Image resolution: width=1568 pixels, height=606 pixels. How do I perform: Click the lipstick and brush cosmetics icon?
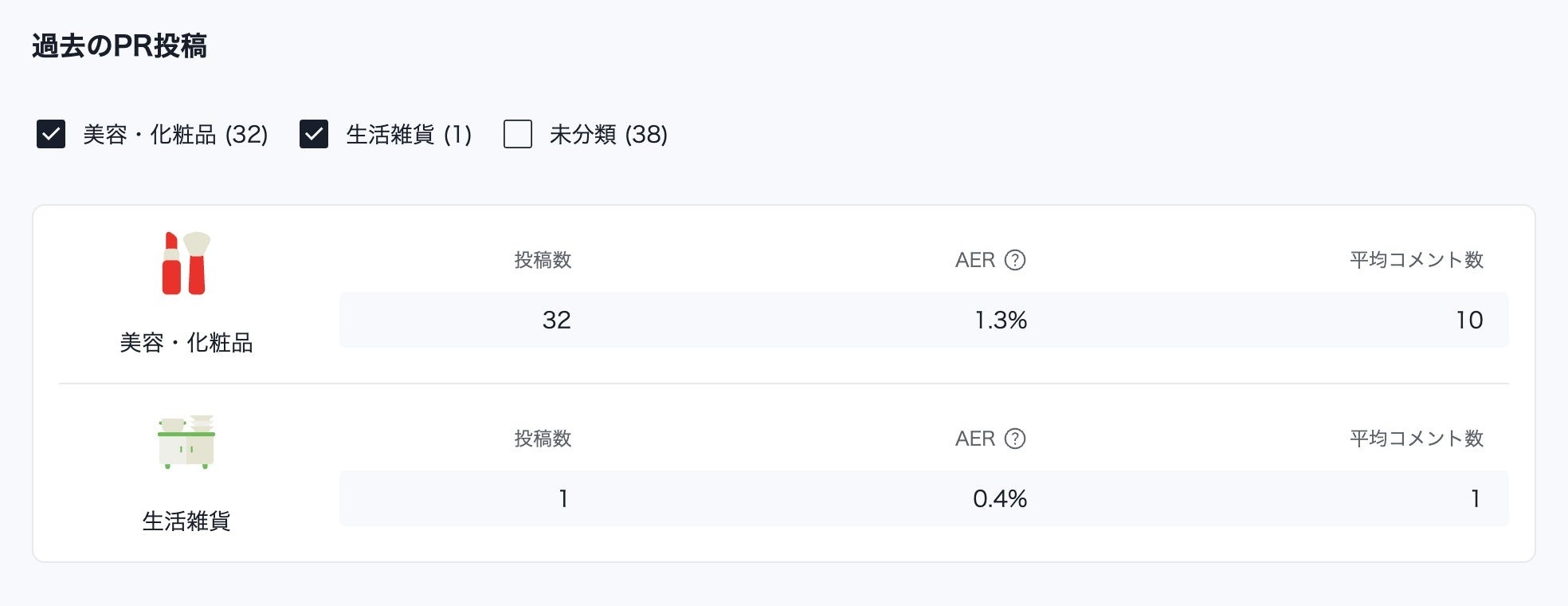186,264
